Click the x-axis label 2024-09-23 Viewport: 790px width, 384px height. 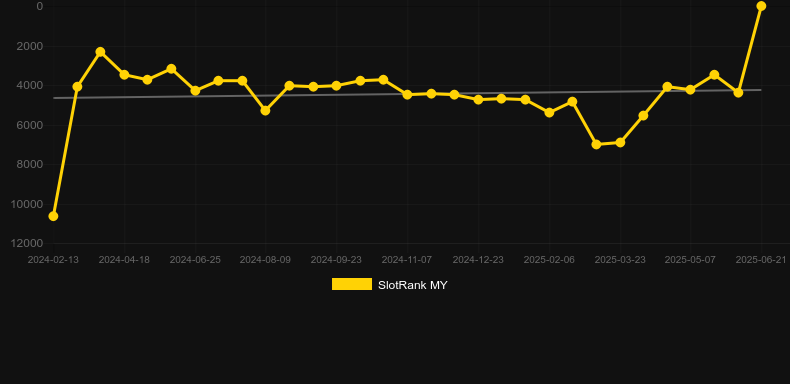336,260
